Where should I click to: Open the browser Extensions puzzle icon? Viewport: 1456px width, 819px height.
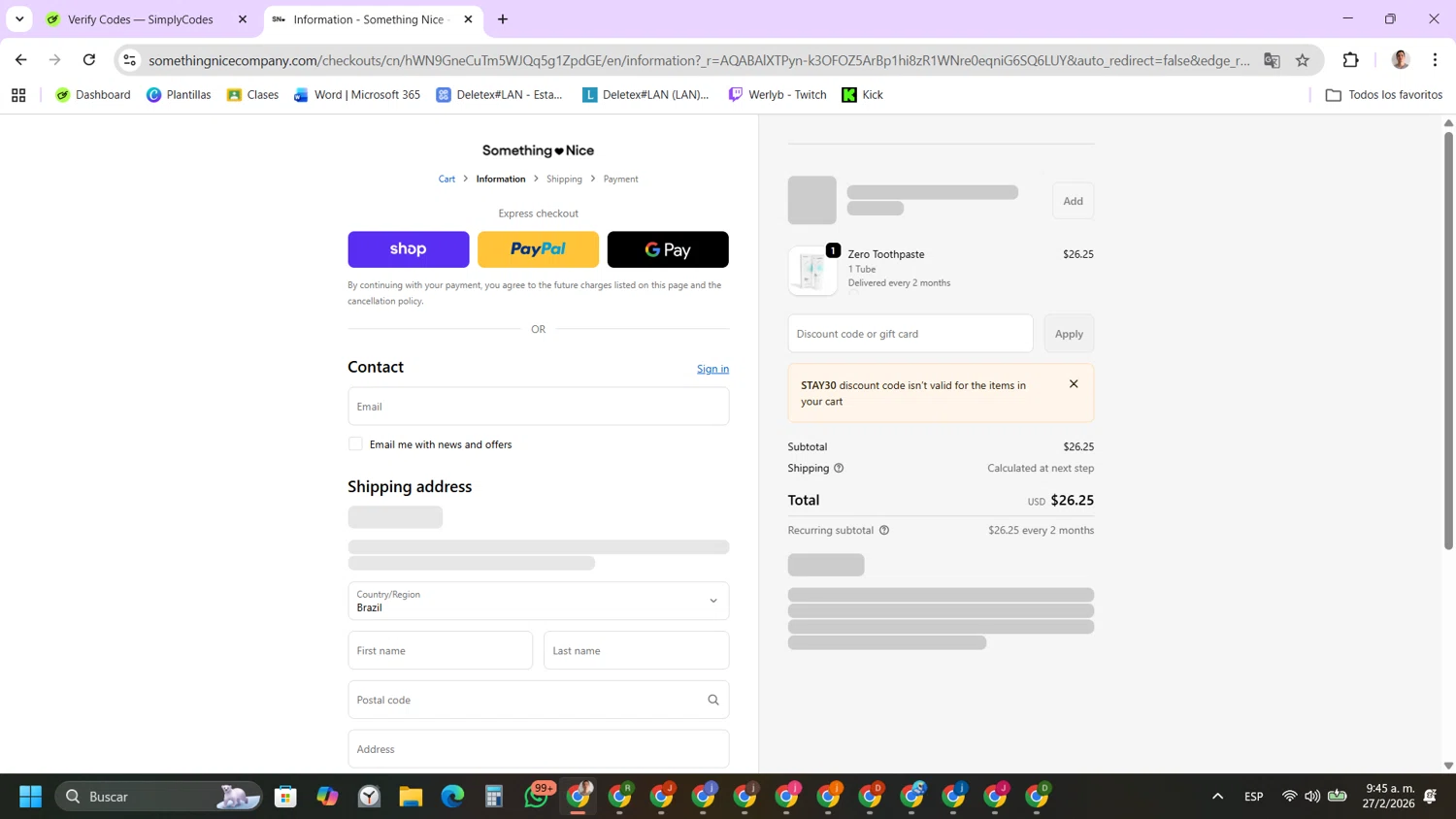pyautogui.click(x=1350, y=60)
